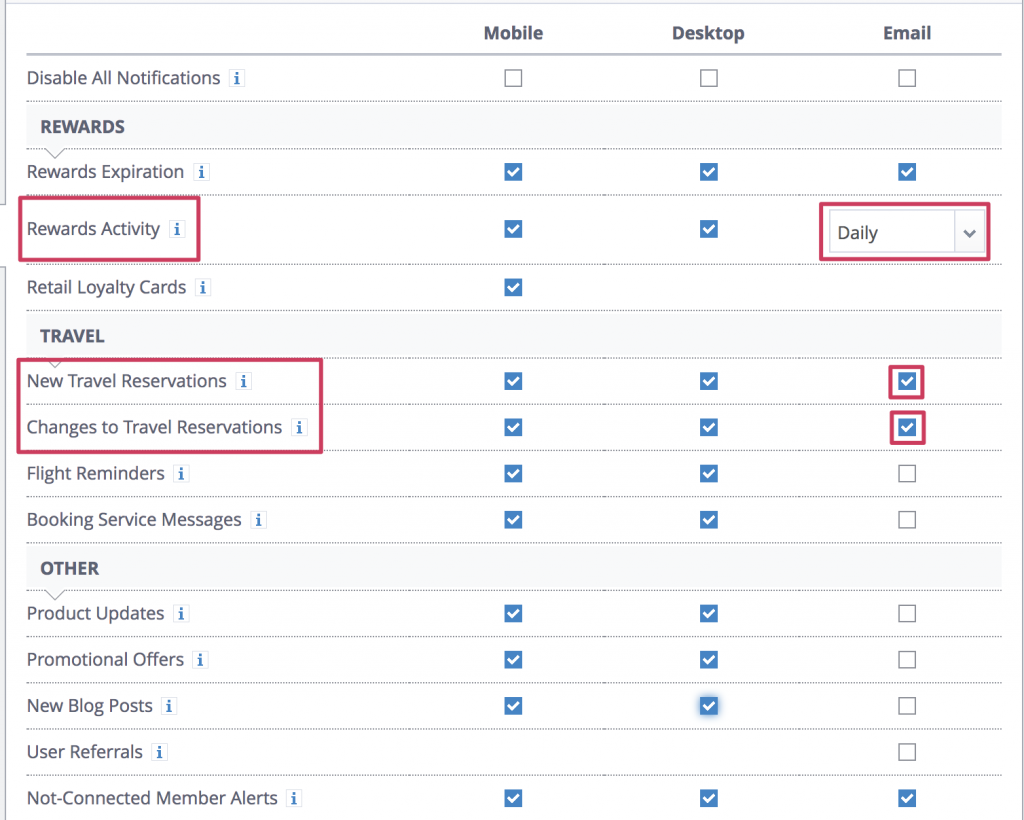
Task: Click info icon beside Flight Reminders
Action: pos(181,474)
